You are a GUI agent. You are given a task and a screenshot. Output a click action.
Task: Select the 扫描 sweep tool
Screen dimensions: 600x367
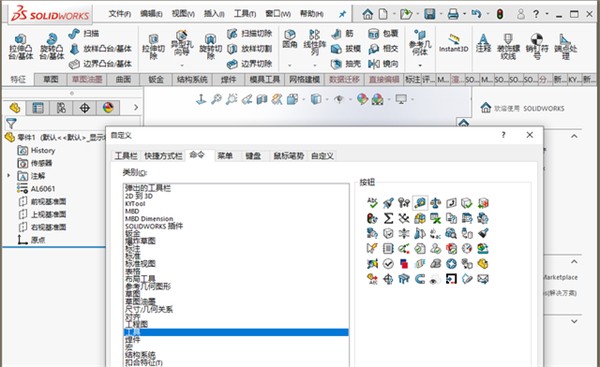[84, 34]
